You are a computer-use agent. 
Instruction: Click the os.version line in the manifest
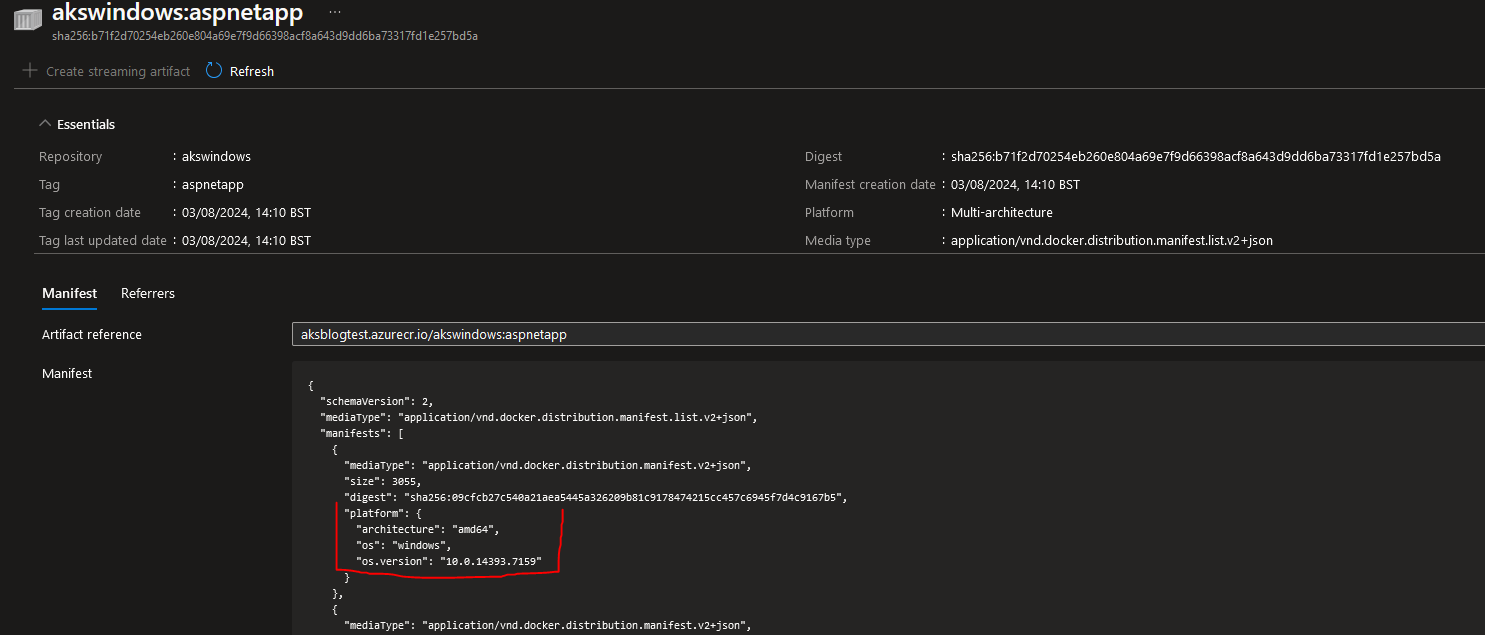click(448, 562)
